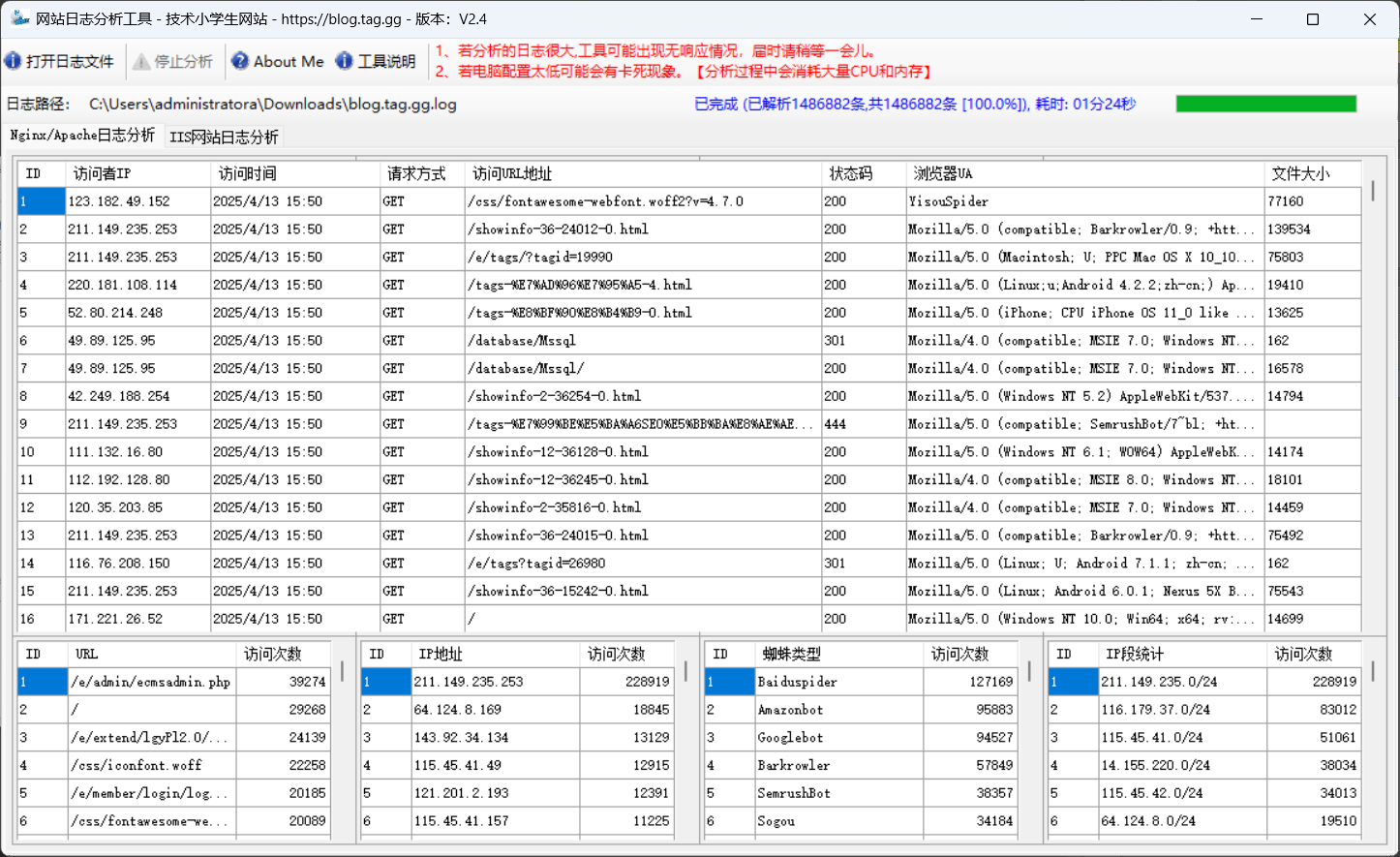Viewport: 1400px width, 857px height.
Task: Select log row with IP 123.182.49.152
Action: pos(119,201)
